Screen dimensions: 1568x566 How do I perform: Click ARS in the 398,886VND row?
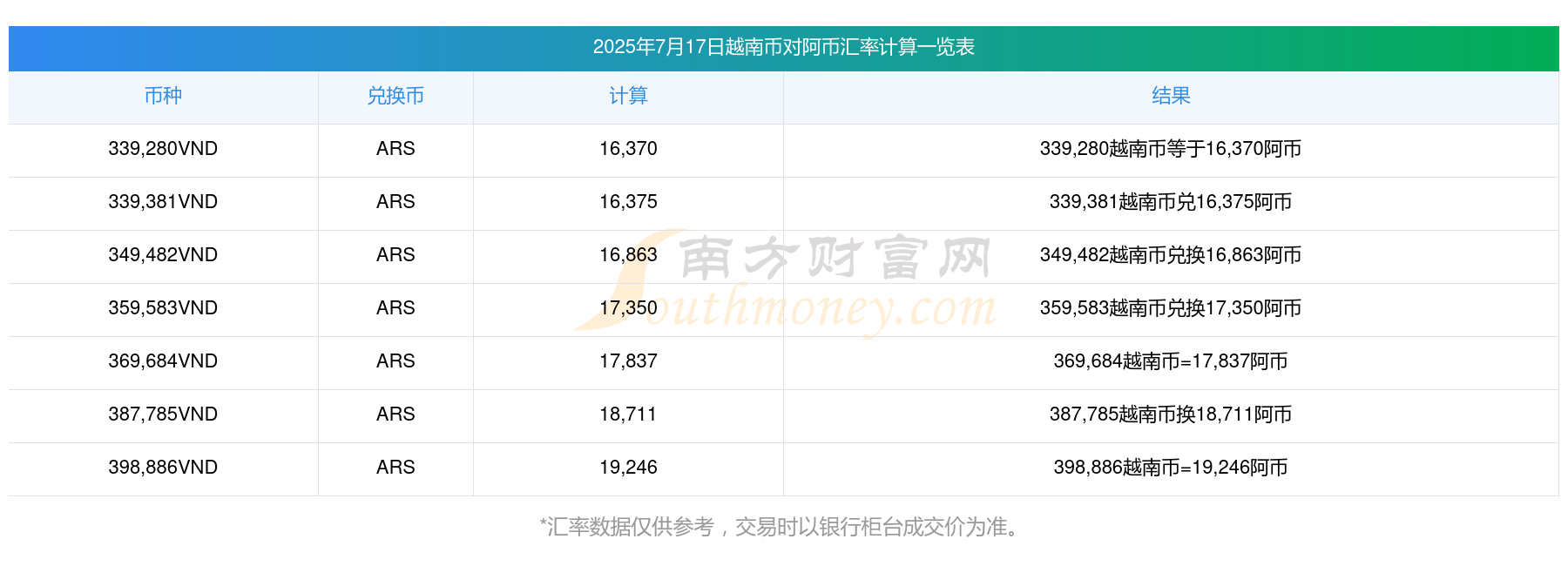[x=395, y=468]
